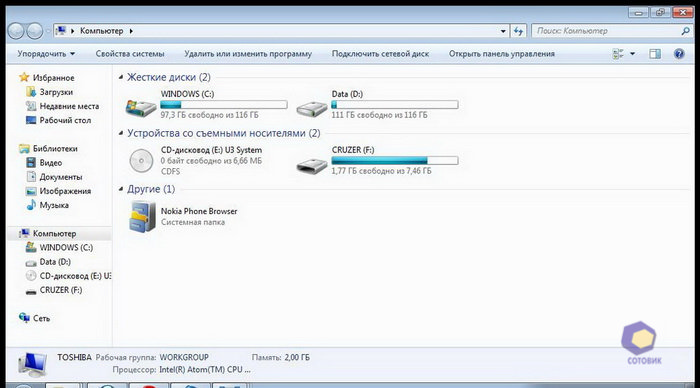This screenshot has height=388, width=700.
Task: Collapse the Жесткие диски (2) group
Action: coord(121,77)
